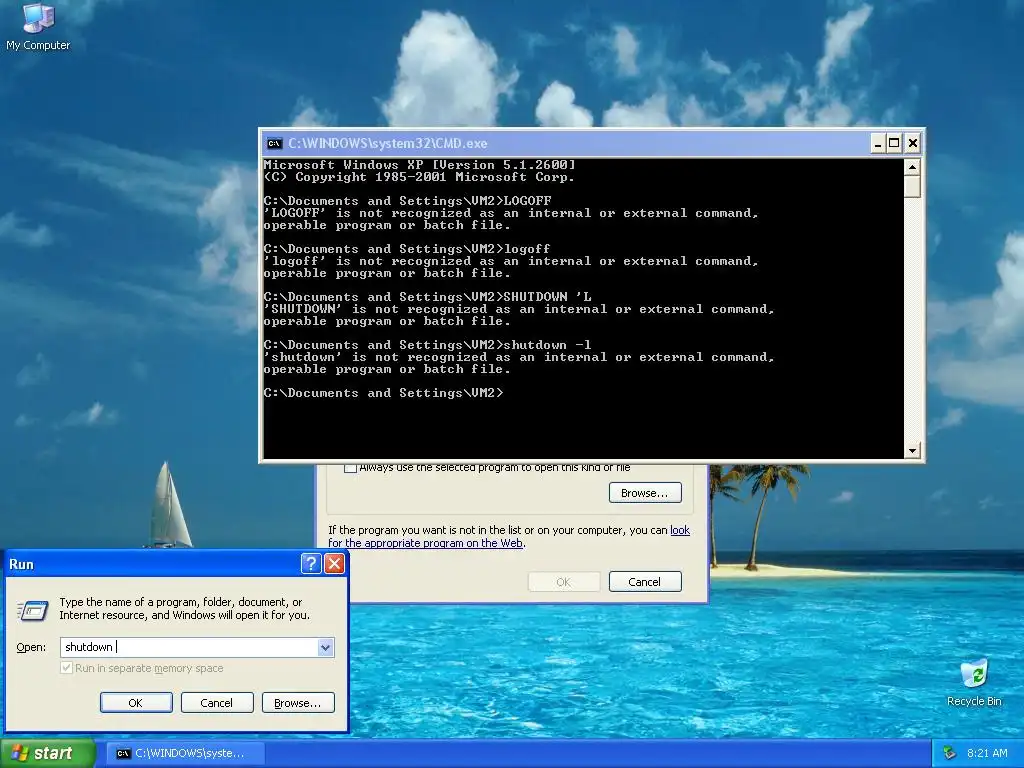Click the 8:21 AM taskbar clock

pos(987,753)
